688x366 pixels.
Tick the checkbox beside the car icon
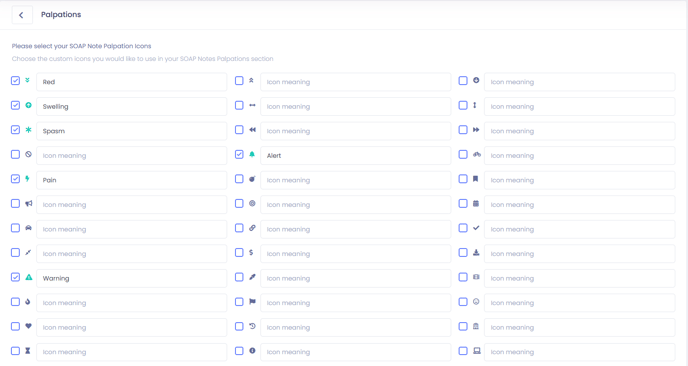coord(15,228)
